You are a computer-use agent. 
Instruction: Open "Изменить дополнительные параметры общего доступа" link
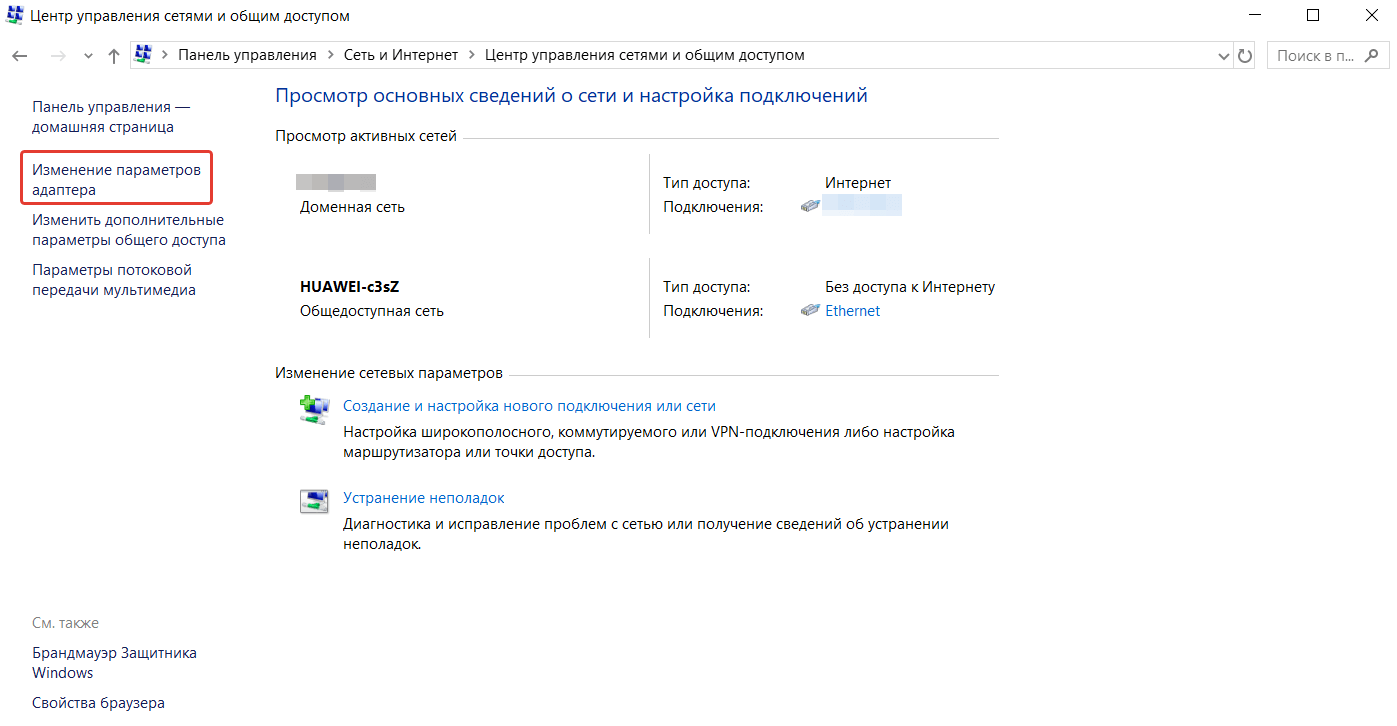coord(128,230)
